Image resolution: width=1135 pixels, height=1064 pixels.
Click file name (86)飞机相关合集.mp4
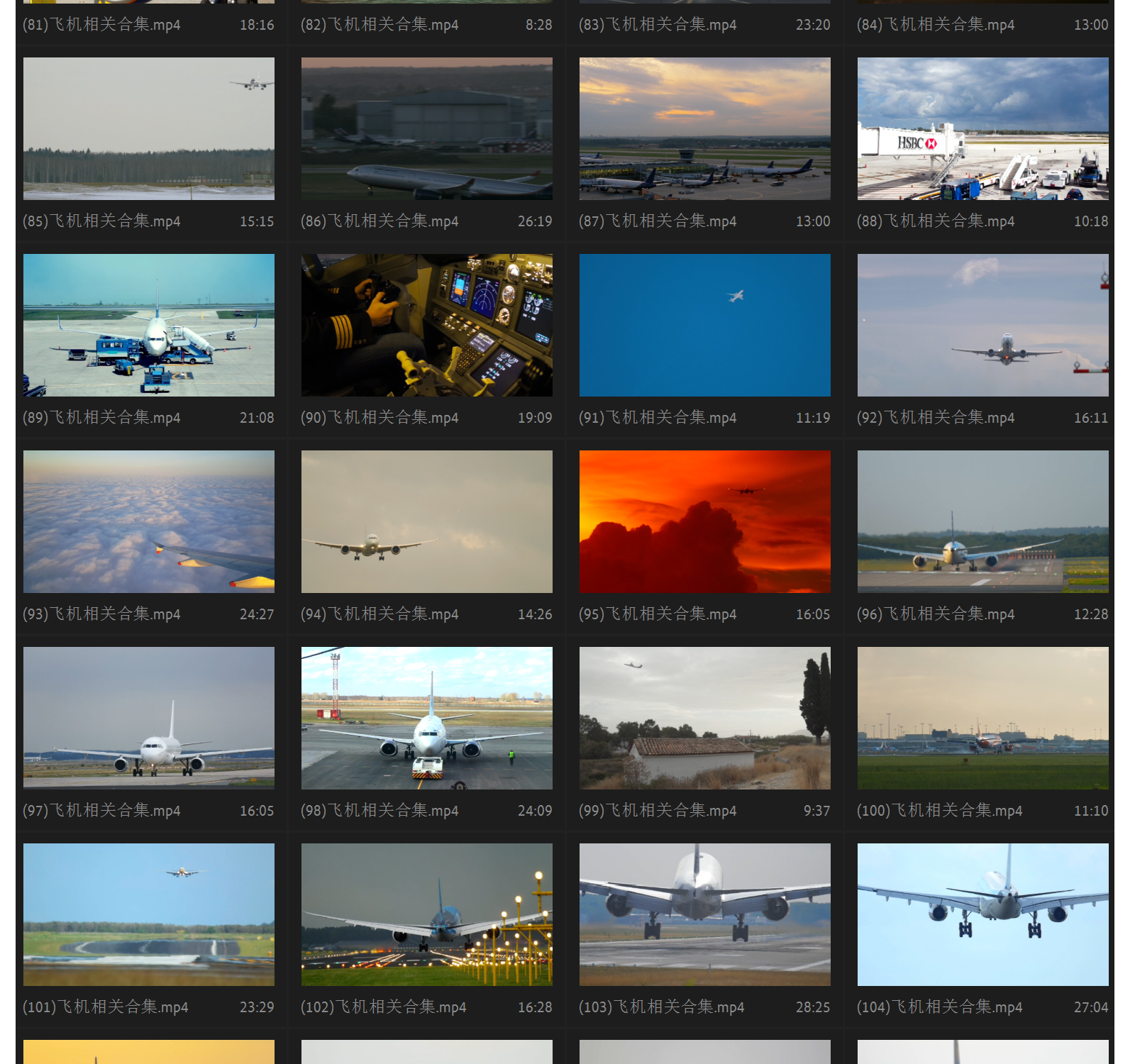click(x=380, y=221)
